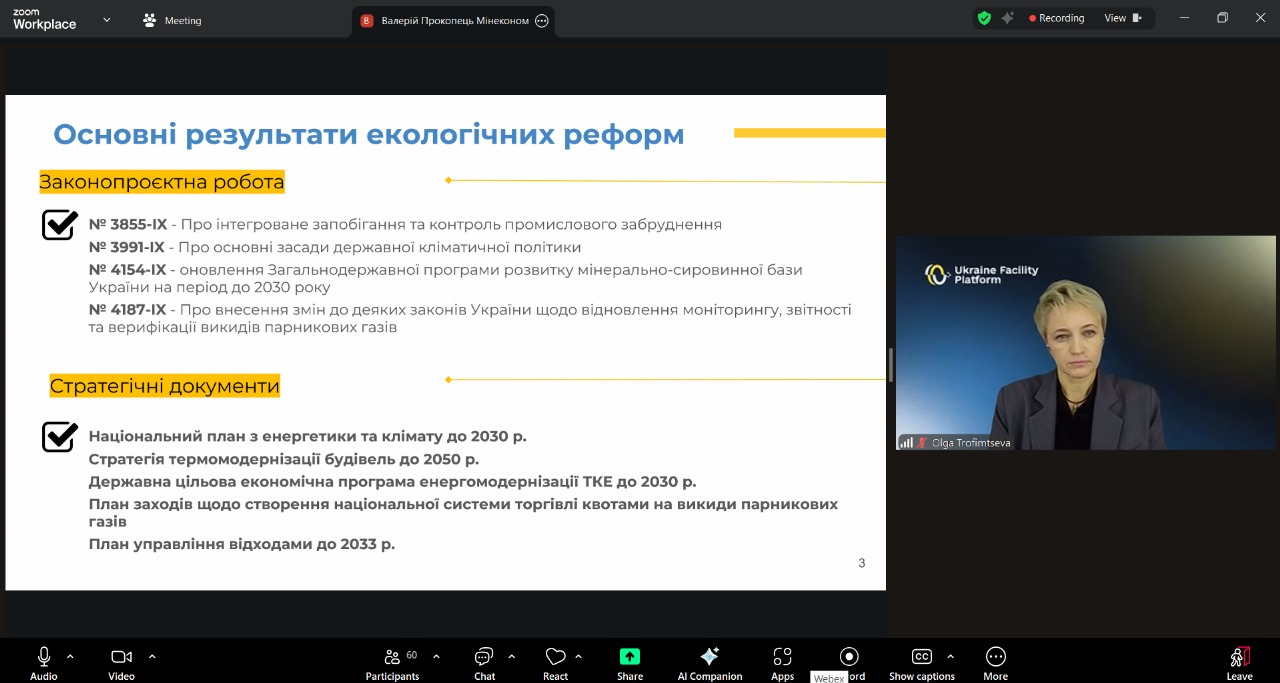Expand video options arrow next to Video

(152, 657)
